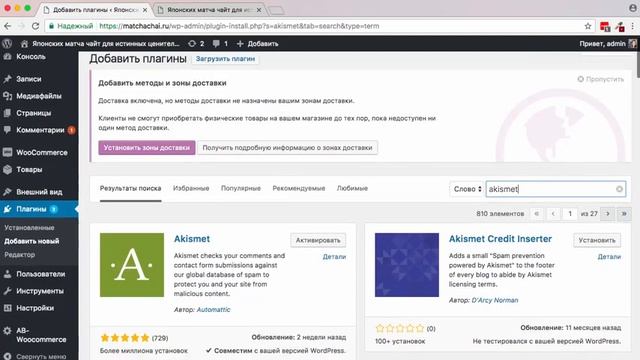Click Установить for Akismet Credit Inserter
The height and width of the screenshot is (360, 640).
click(x=597, y=240)
